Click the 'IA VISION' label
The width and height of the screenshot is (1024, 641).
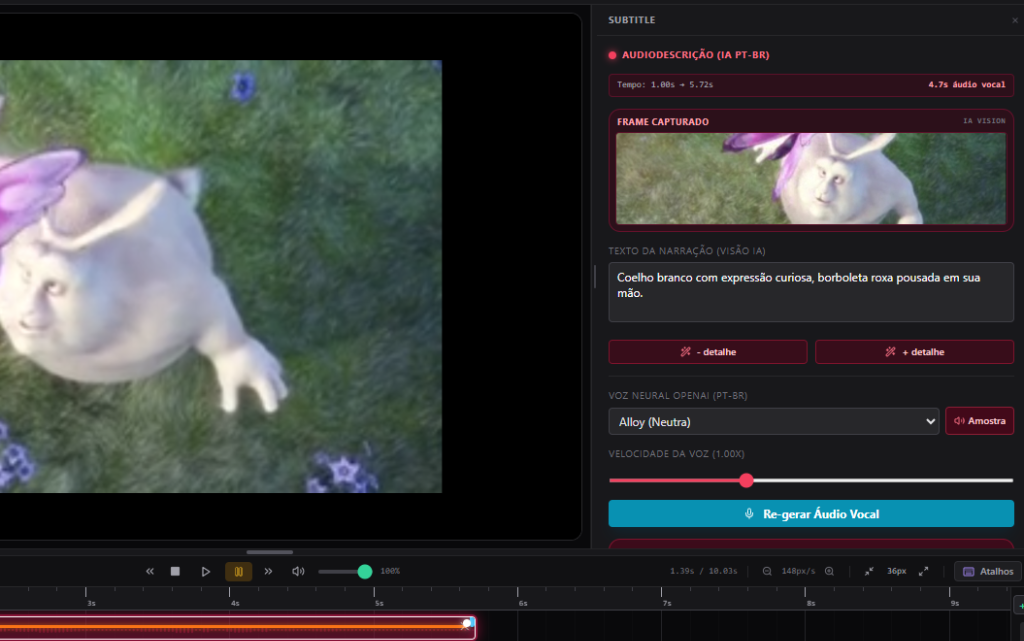pyautogui.click(x=984, y=121)
